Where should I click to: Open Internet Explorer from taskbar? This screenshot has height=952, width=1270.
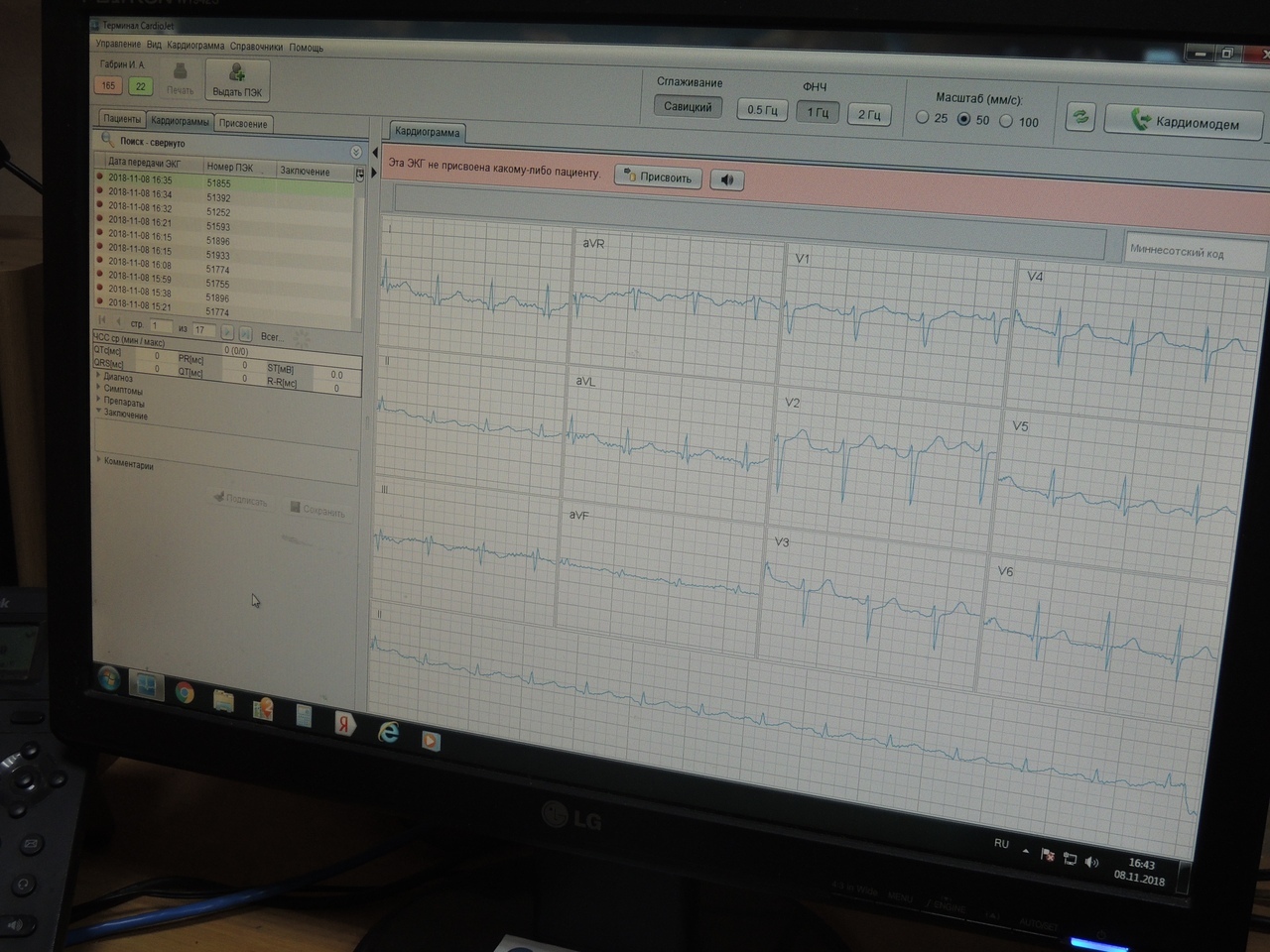click(x=388, y=733)
